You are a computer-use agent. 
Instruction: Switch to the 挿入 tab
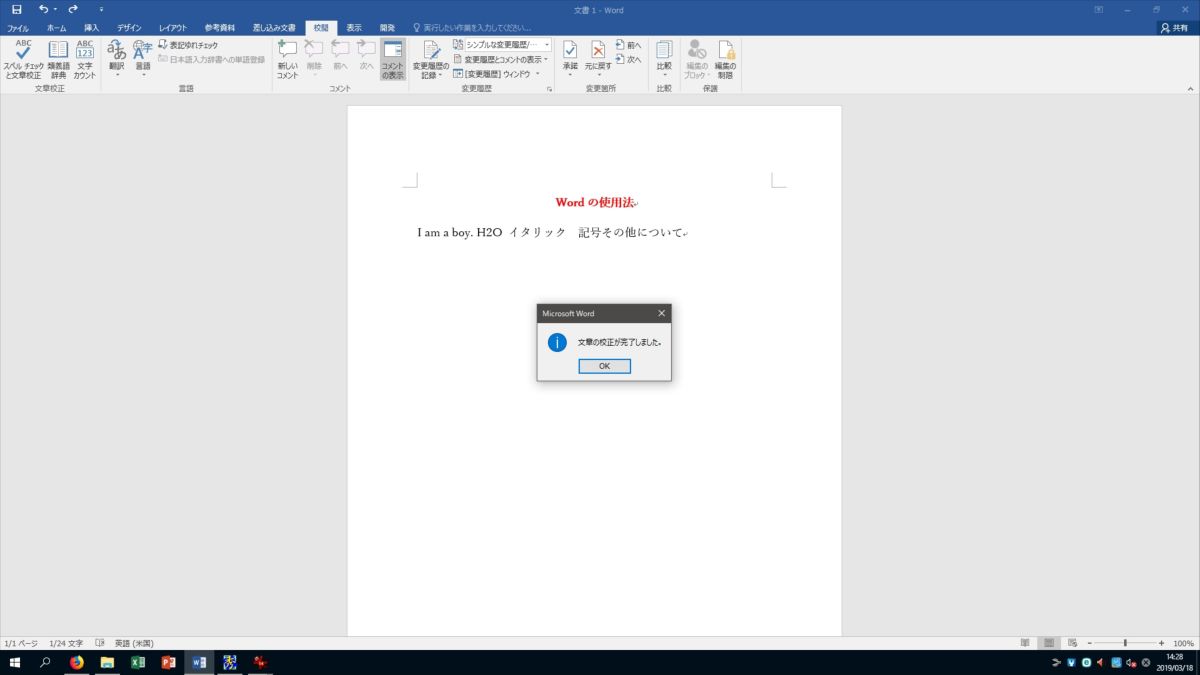[91, 28]
